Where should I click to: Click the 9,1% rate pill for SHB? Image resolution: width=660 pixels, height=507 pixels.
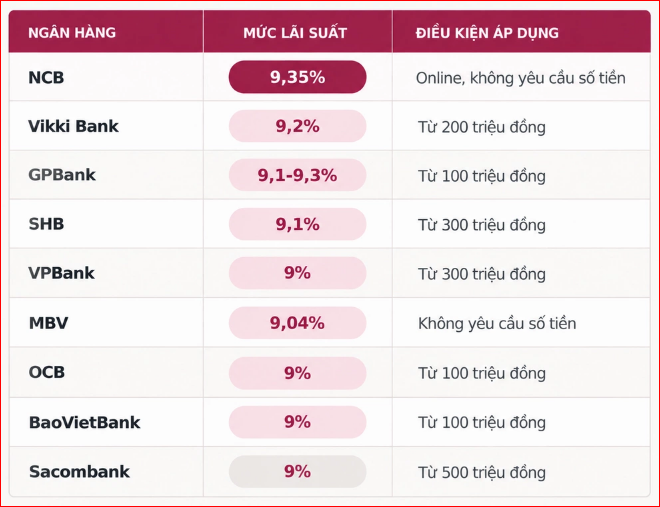point(297,224)
